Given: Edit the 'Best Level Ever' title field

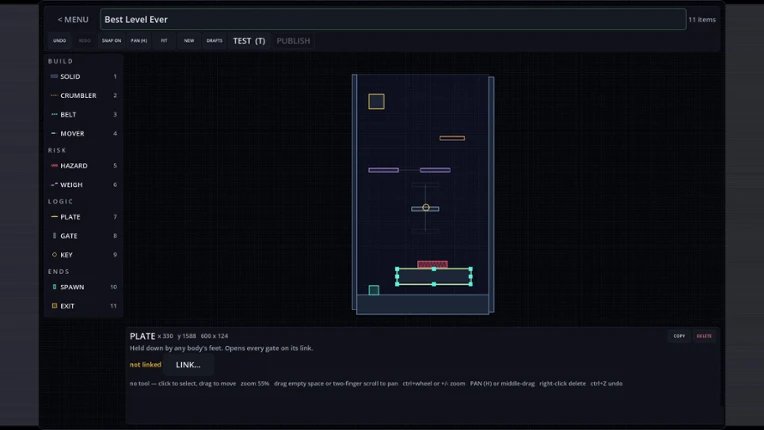Looking at the screenshot, I should (393, 19).
